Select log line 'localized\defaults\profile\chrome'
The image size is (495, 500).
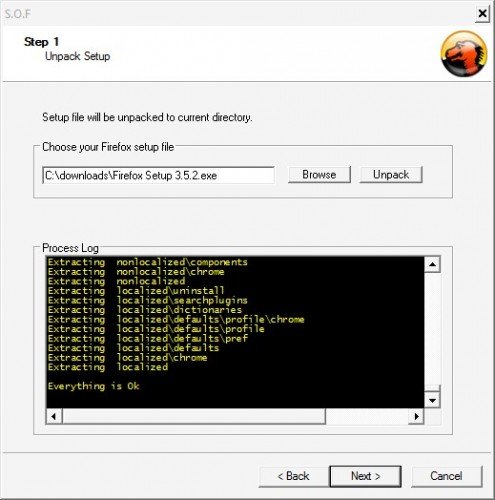coord(176,319)
